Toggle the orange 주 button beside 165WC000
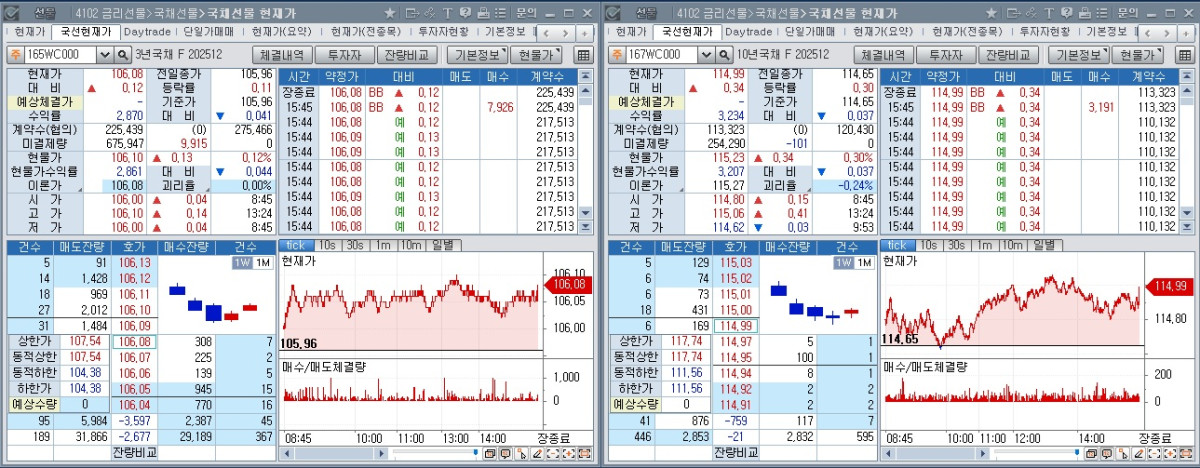 [x=15, y=55]
